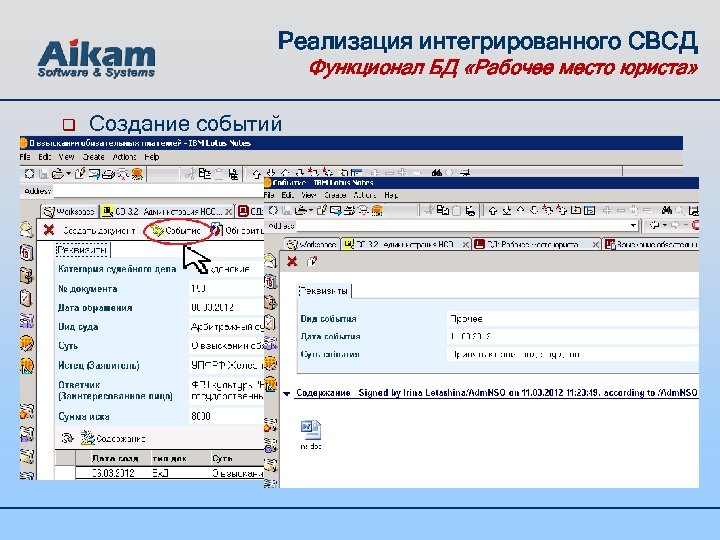
Task: Close СЭД 3.2 tab in Событие window
Action: click(466, 245)
